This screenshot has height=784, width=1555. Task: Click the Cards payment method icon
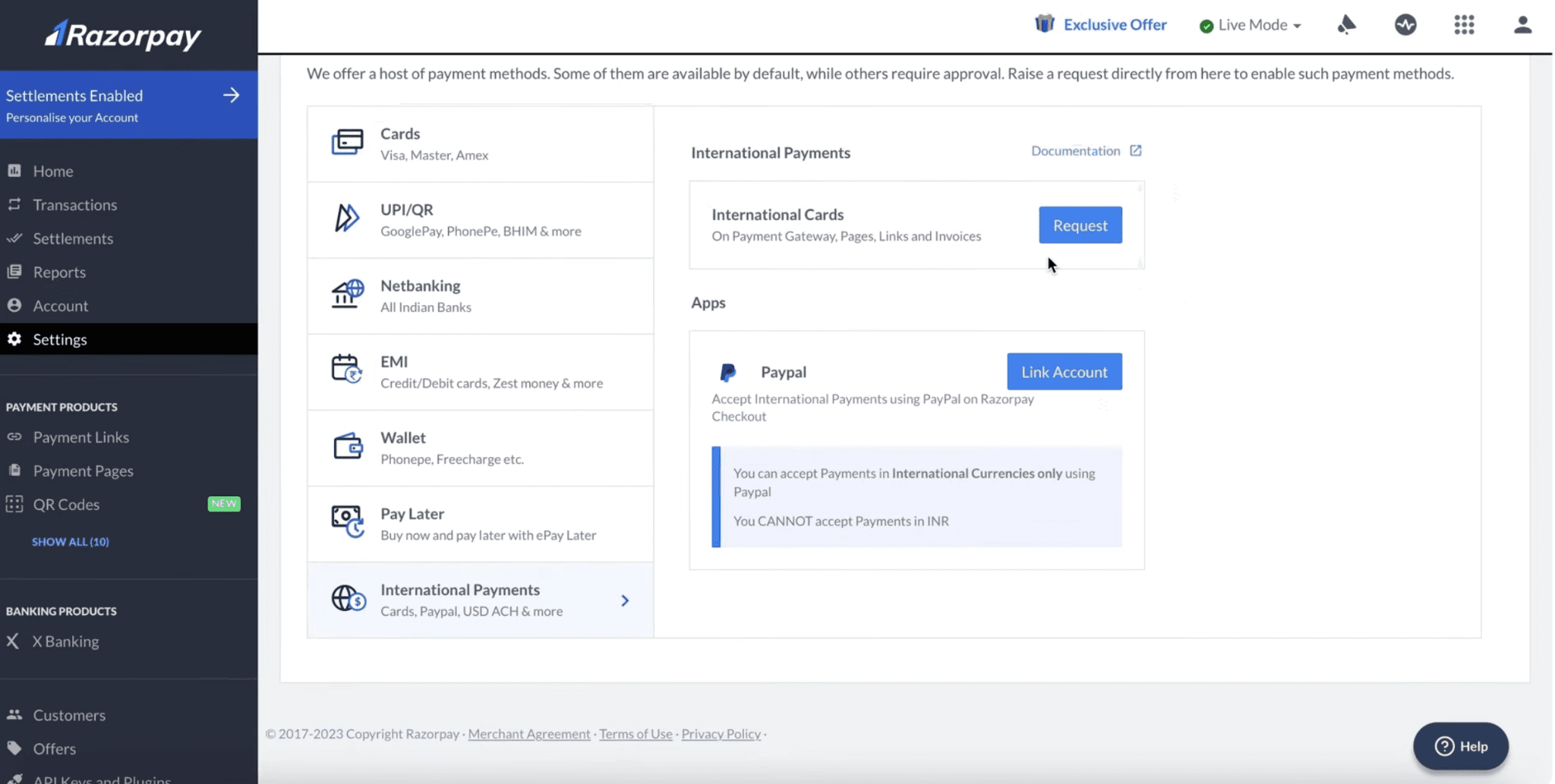[x=347, y=142]
